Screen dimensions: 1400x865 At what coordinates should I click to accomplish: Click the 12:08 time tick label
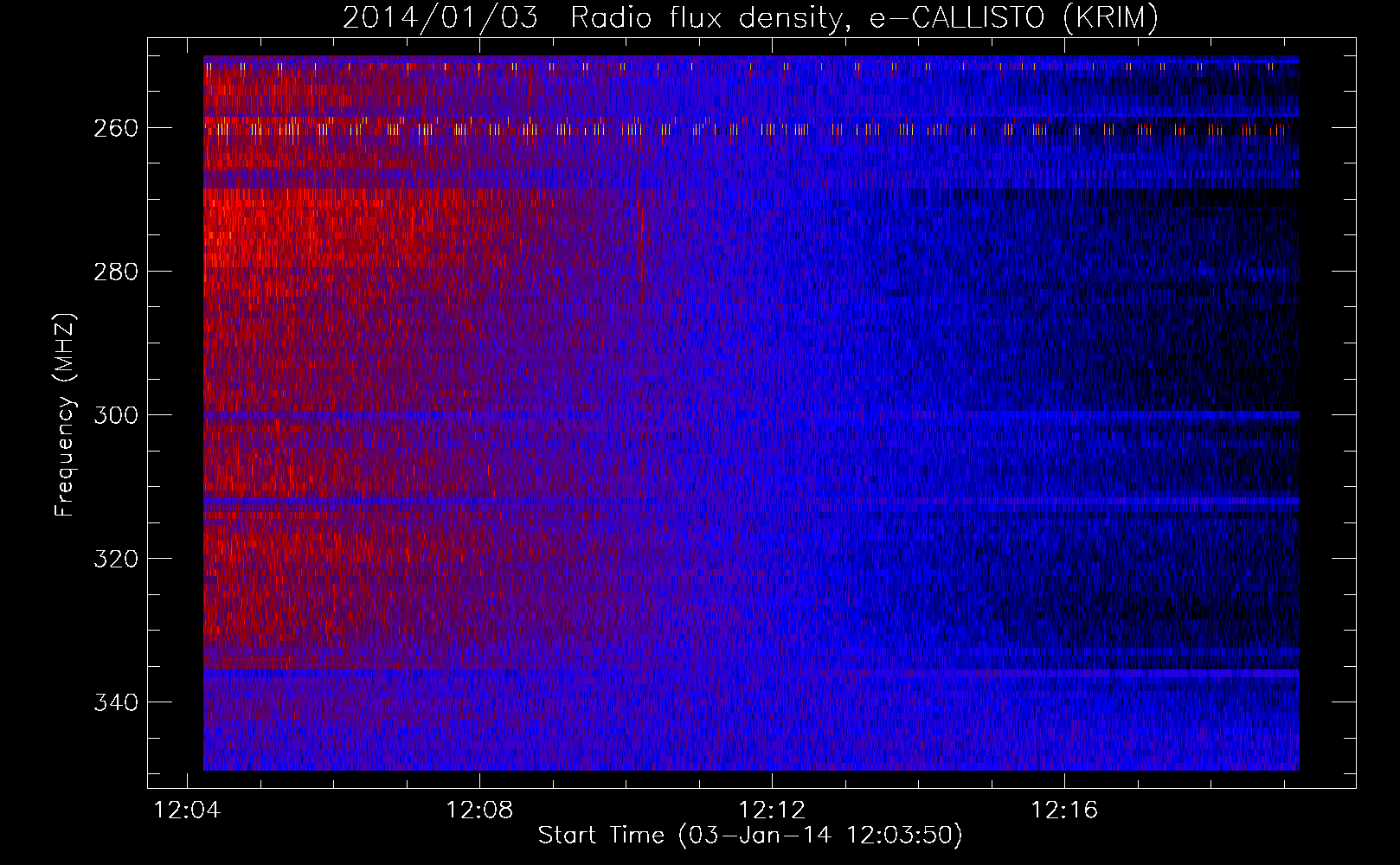[479, 811]
